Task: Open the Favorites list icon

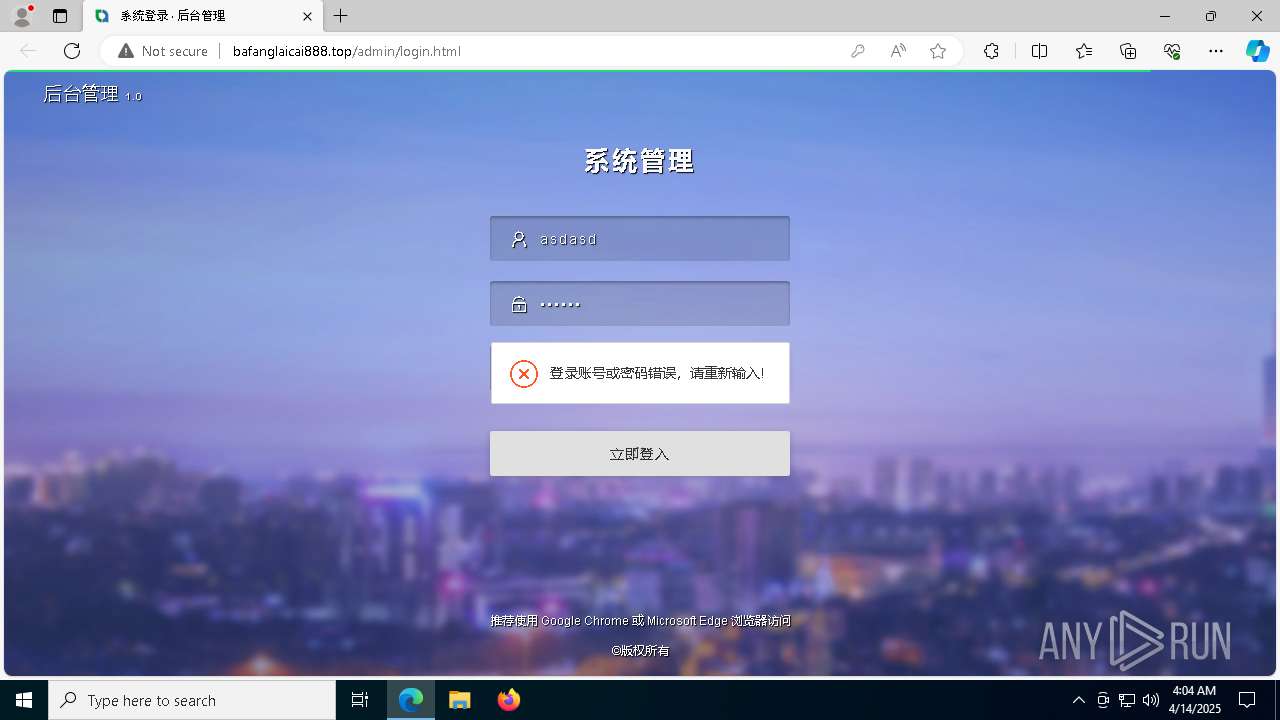Action: (x=1084, y=51)
